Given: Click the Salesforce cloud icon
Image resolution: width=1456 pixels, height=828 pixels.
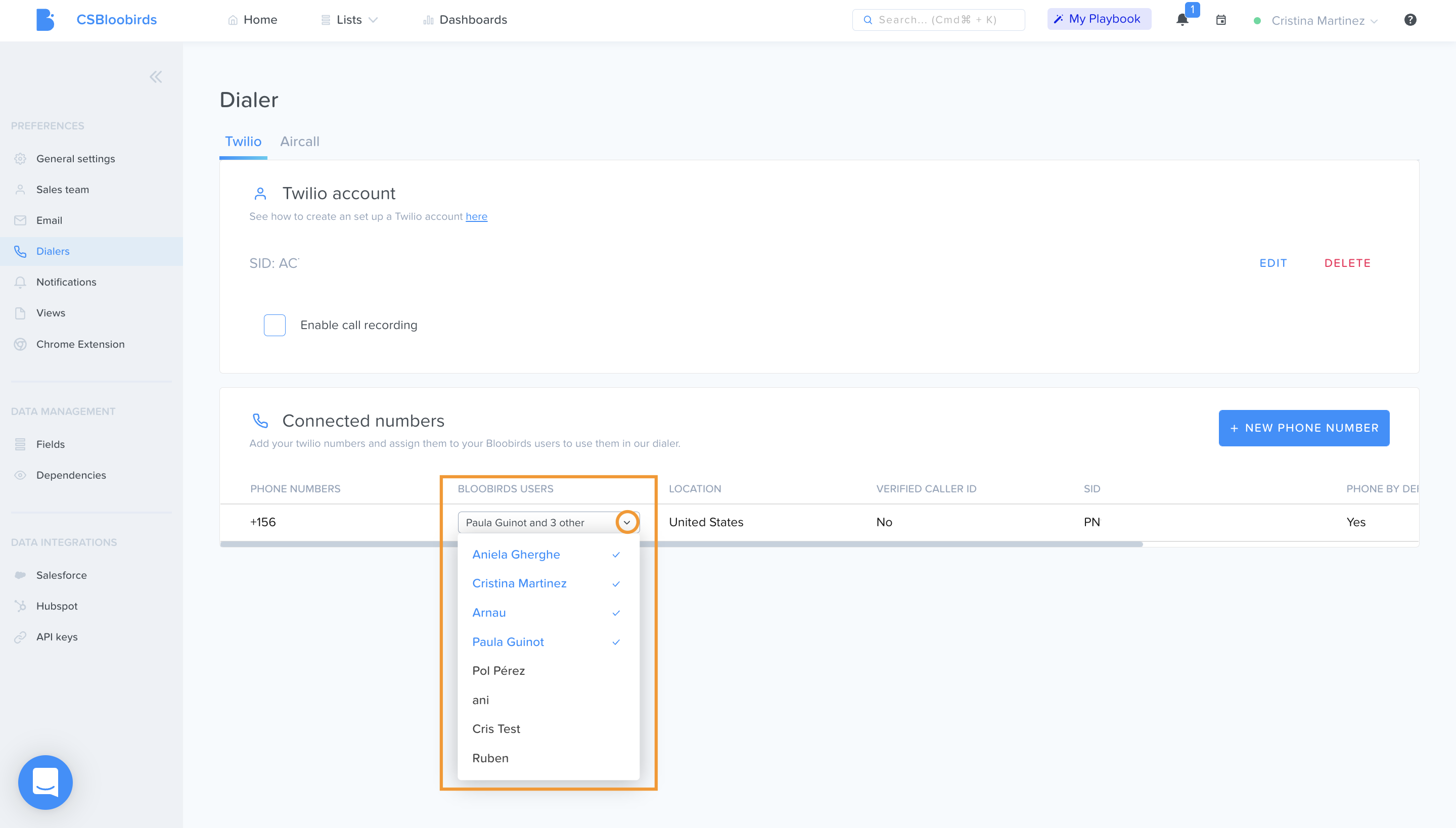Looking at the screenshot, I should 20,575.
